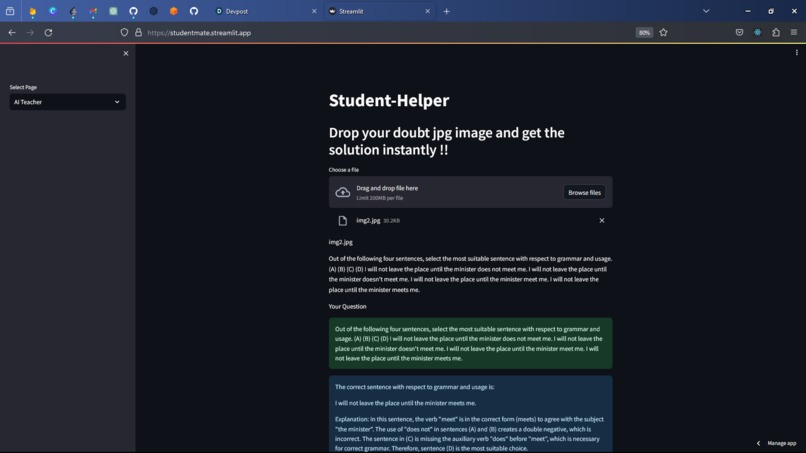
Task: Switch to the Devpost tab
Action: pyautogui.click(x=265, y=11)
